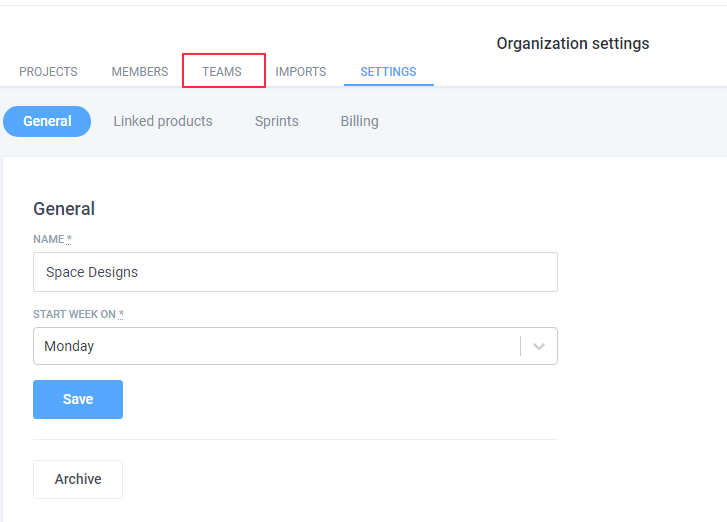Click the asterisk beside NAME label
This screenshot has height=522, width=727.
coord(69,239)
